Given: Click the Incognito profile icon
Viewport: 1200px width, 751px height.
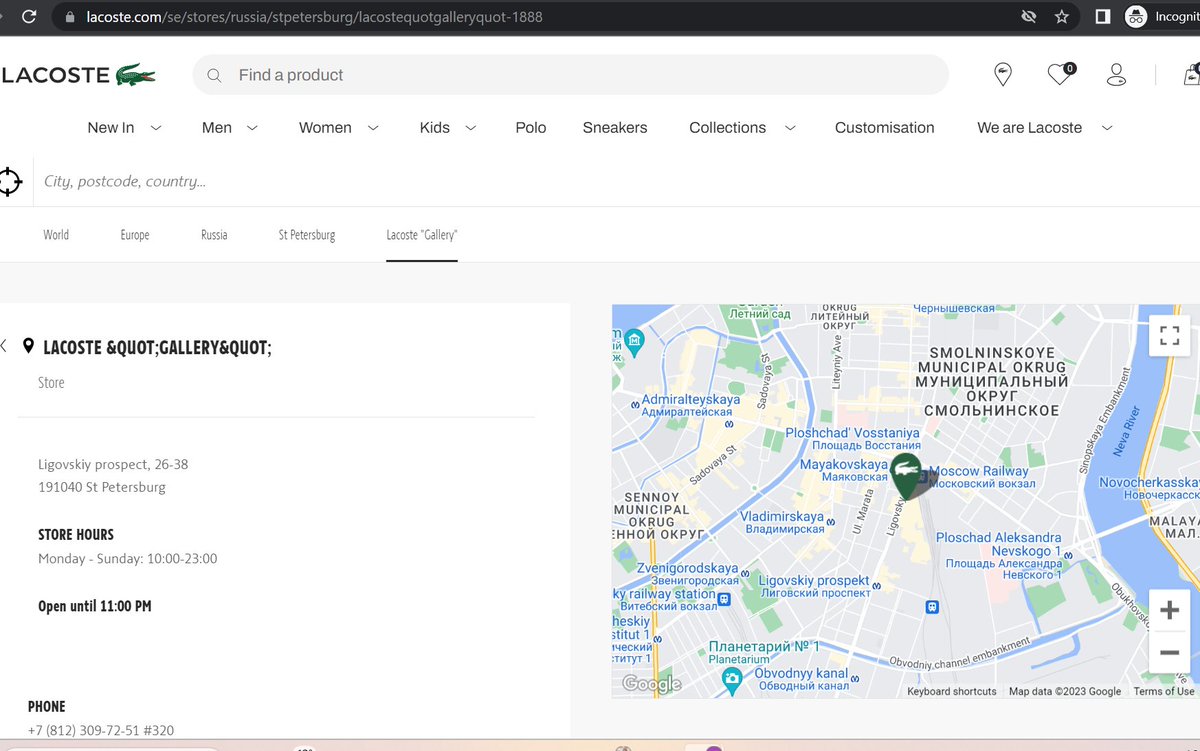Looking at the screenshot, I should point(1135,17).
